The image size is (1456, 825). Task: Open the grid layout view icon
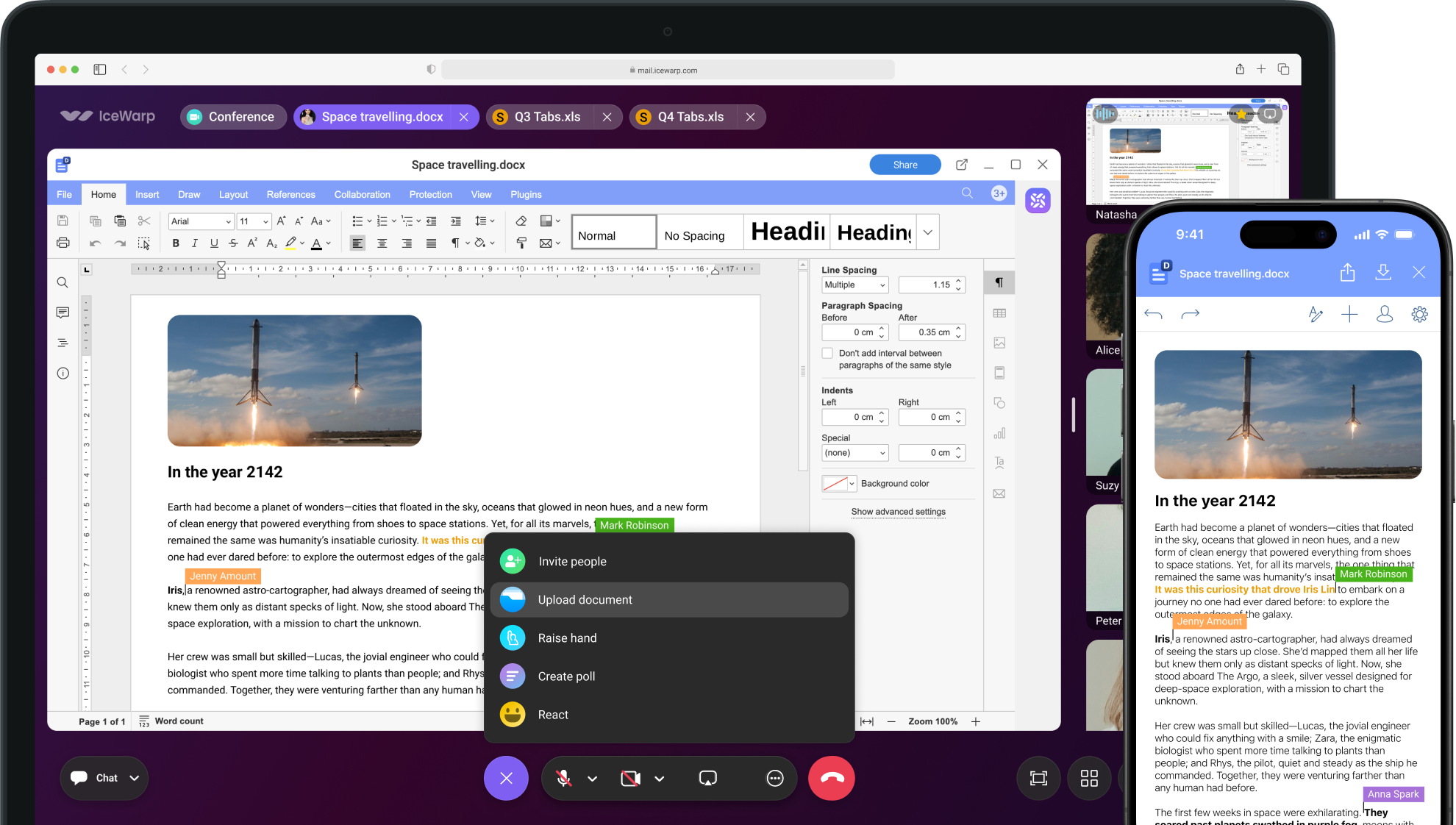[1089, 778]
